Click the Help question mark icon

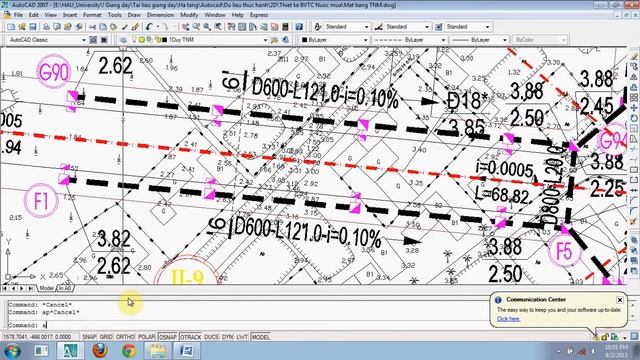(299, 27)
